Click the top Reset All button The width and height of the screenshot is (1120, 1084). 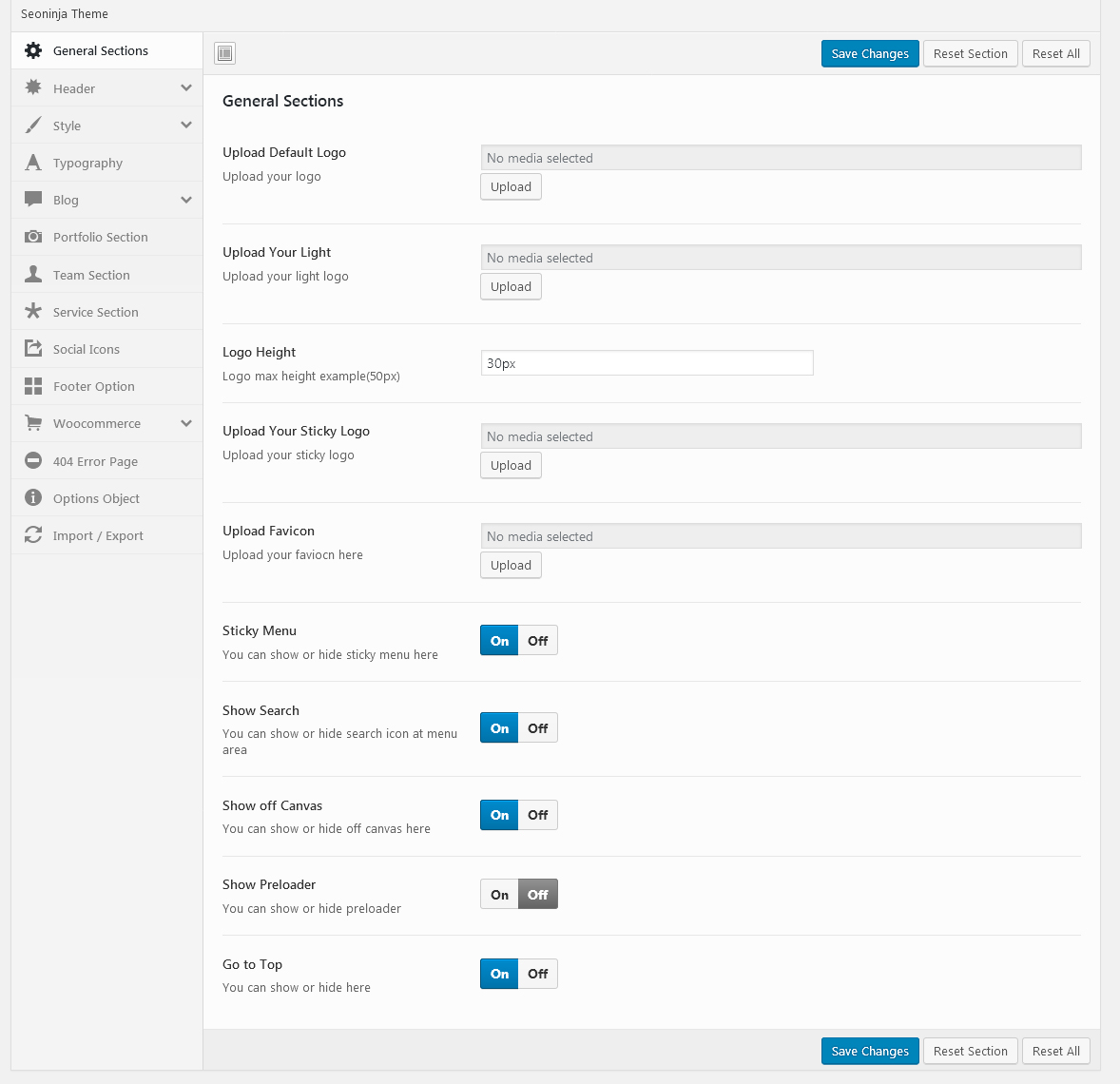[1055, 53]
